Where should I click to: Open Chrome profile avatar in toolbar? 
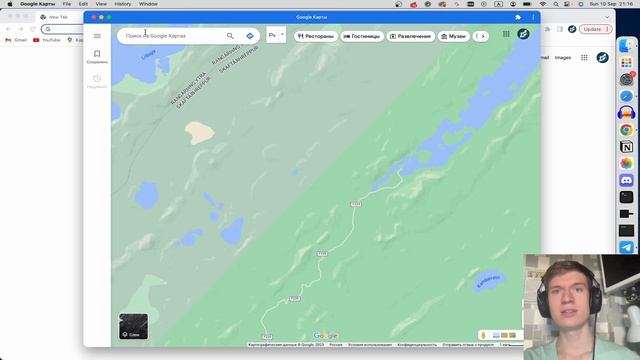tap(572, 29)
